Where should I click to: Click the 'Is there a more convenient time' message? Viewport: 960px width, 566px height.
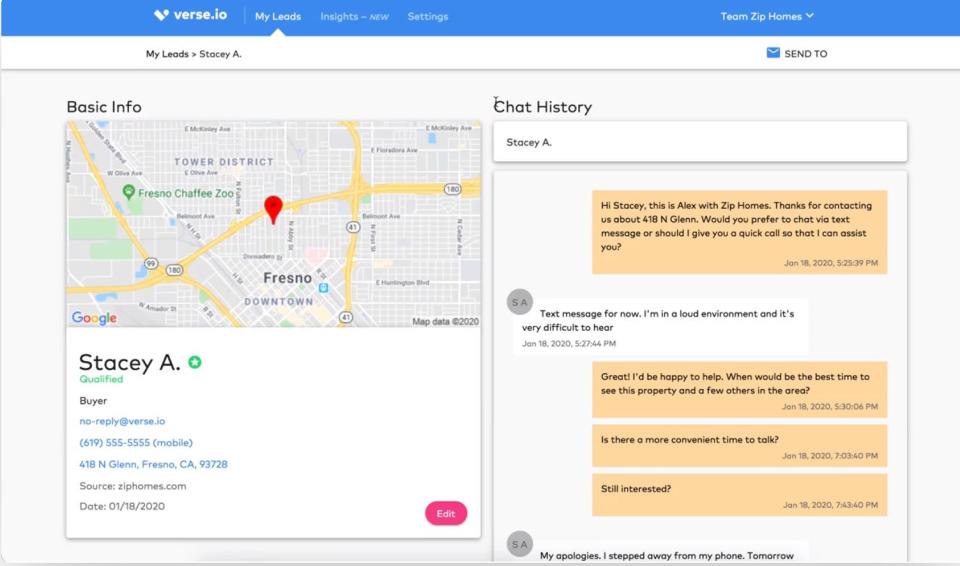click(739, 447)
